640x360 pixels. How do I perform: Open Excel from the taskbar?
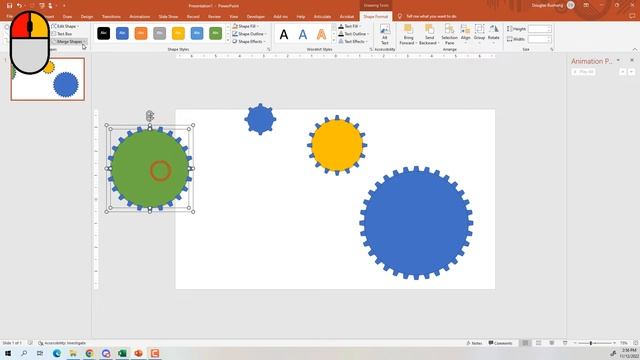[122, 353]
